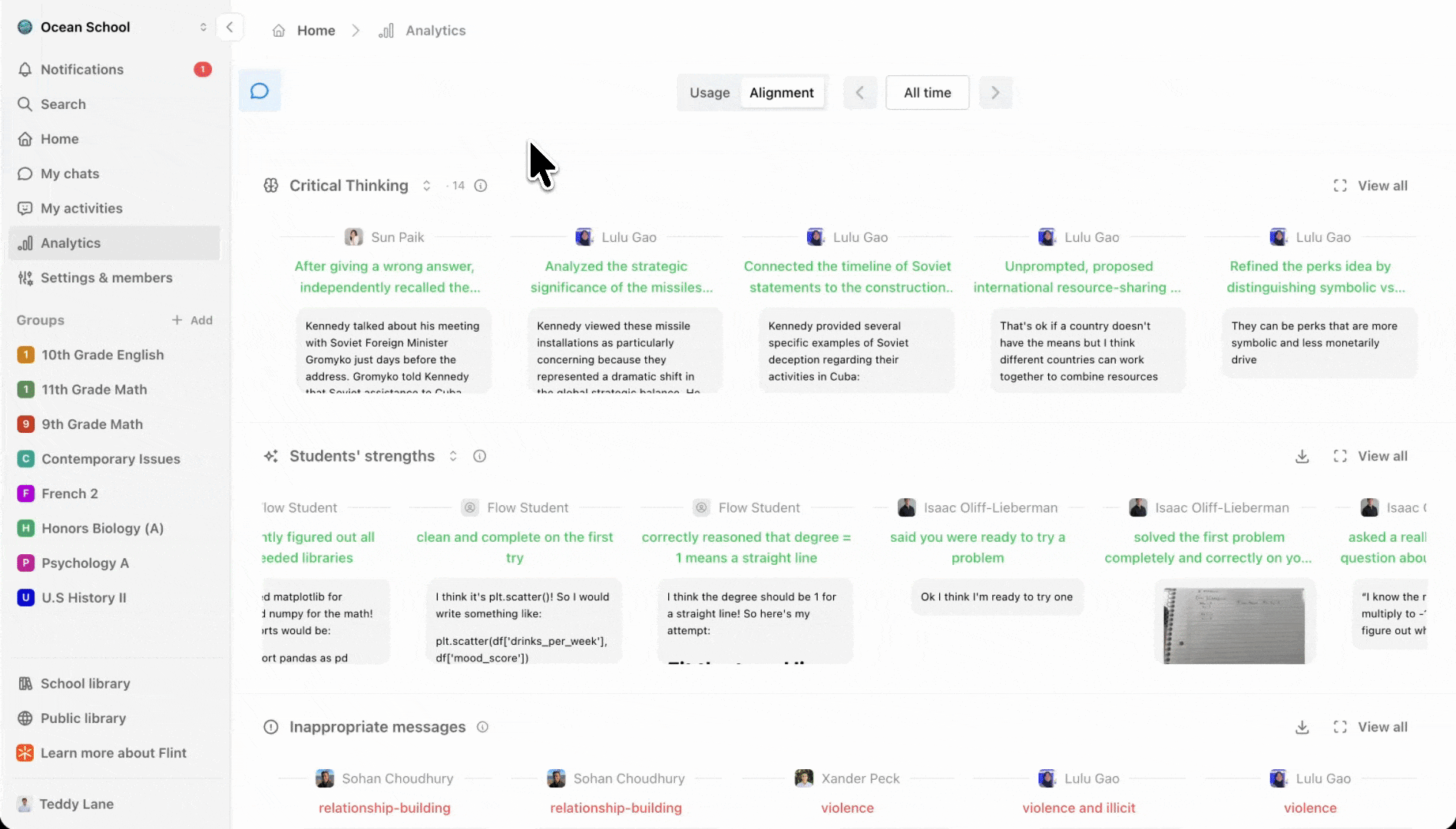Open the notebook photo thumbnail
This screenshot has width=1456, height=829.
(1234, 625)
